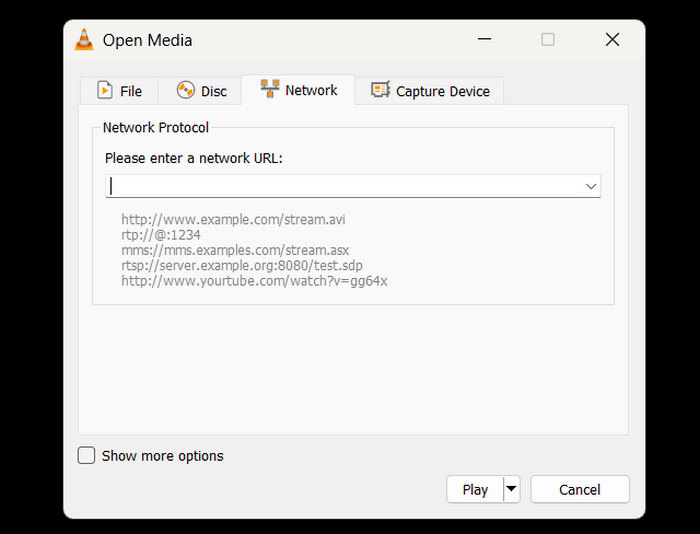700x534 pixels.
Task: Enable the Show more options checkbox
Action: pos(87,456)
